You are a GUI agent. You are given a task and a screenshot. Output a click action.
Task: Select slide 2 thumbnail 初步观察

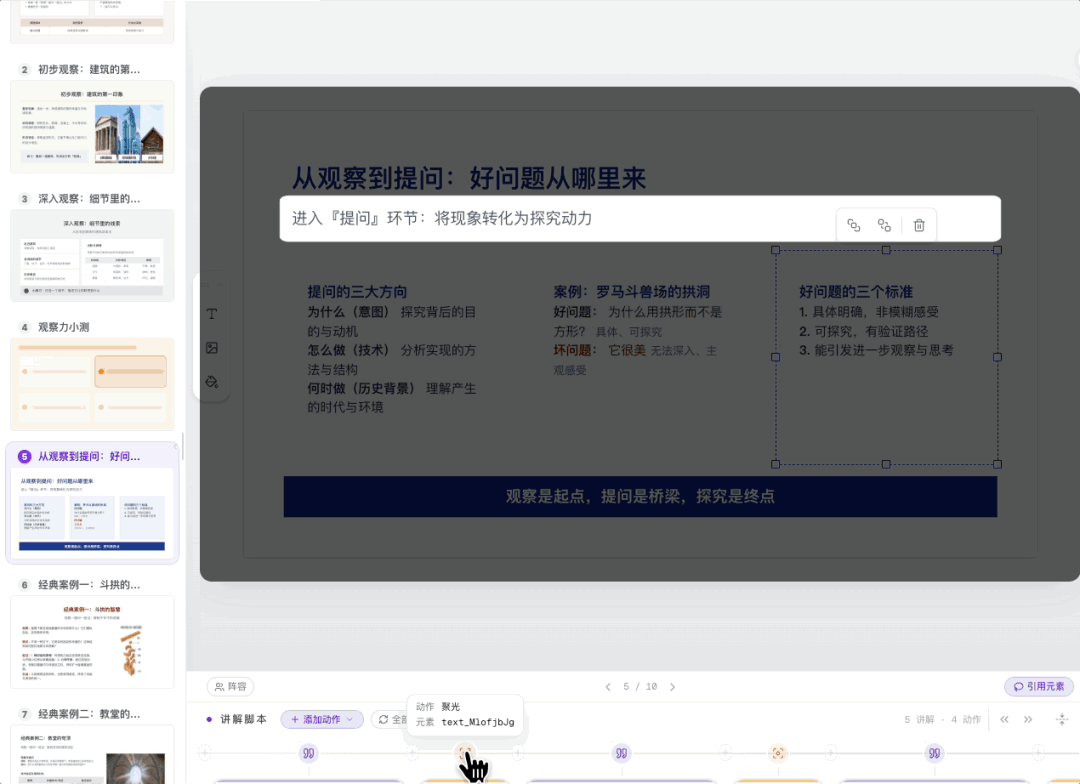click(92, 127)
